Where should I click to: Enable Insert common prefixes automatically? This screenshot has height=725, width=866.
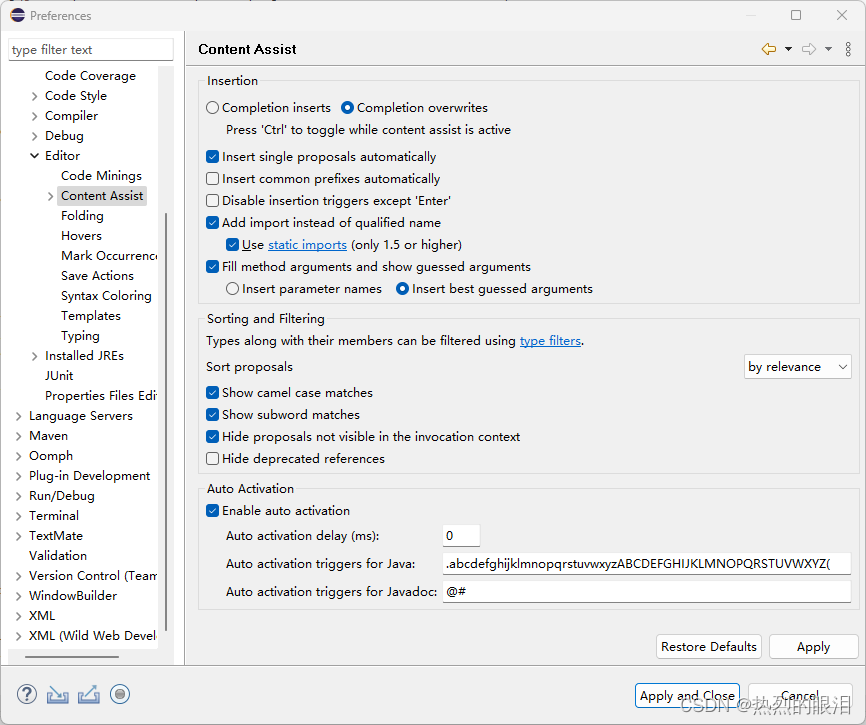[x=213, y=179]
